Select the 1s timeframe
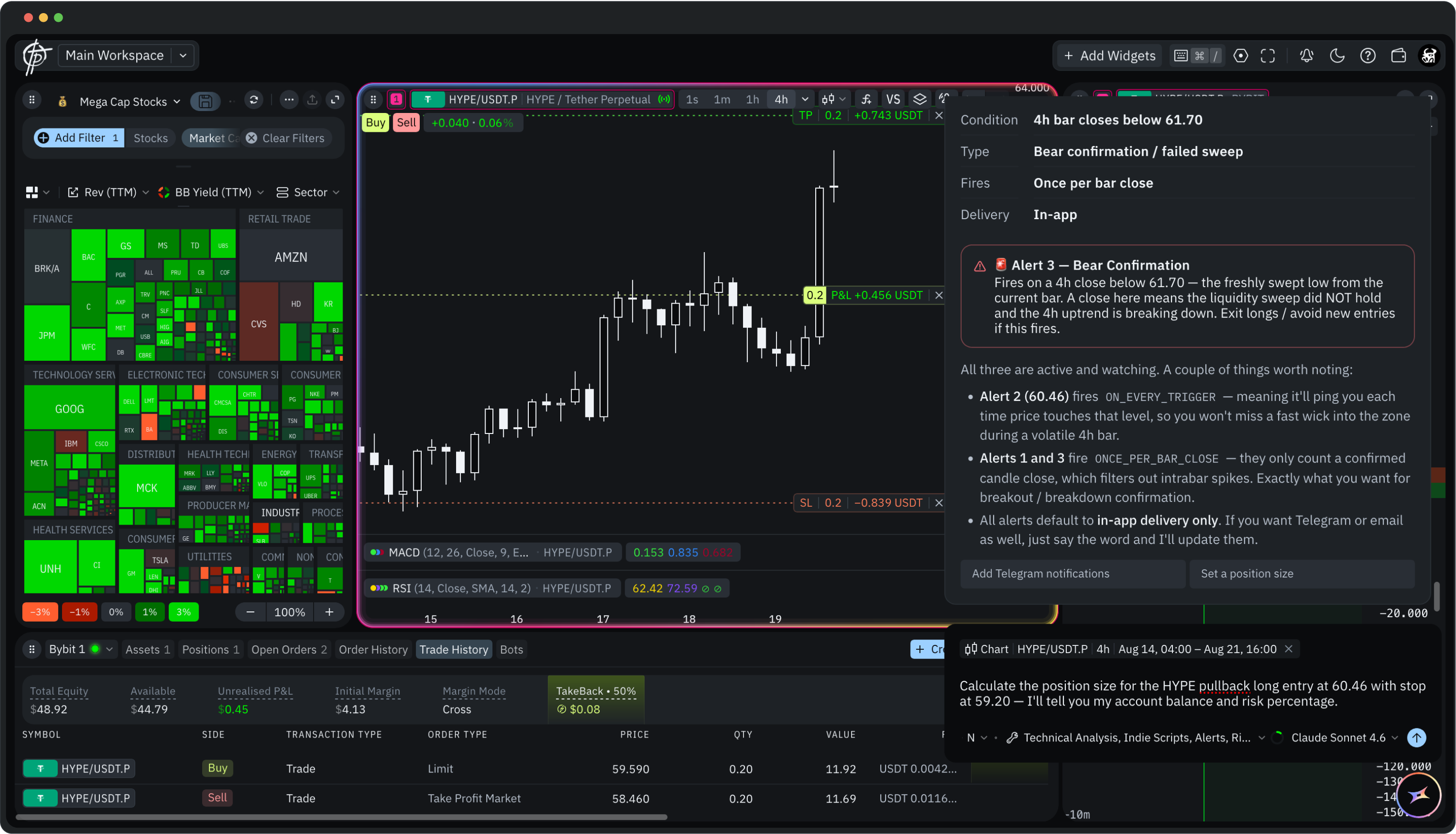This screenshot has height=834, width=1456. (692, 100)
